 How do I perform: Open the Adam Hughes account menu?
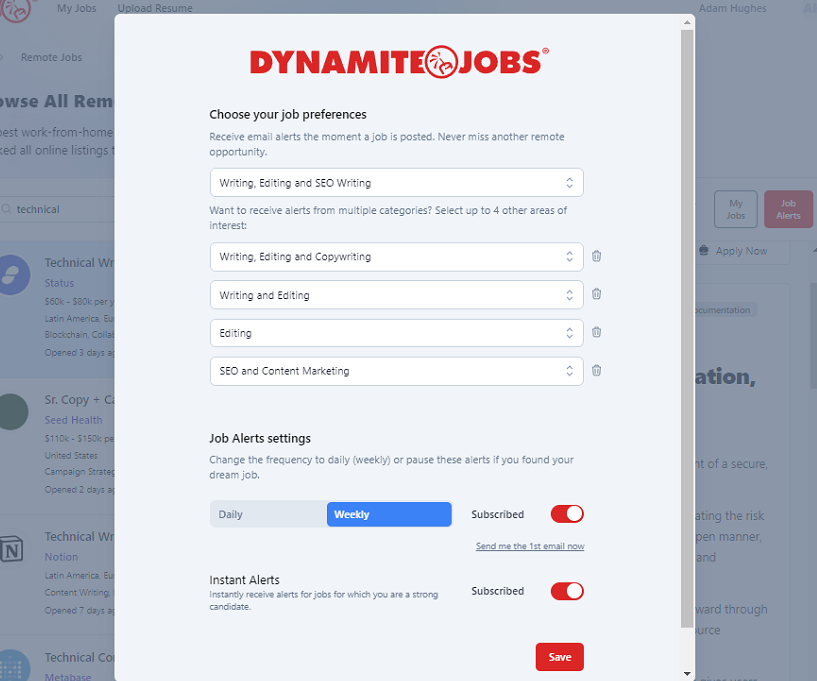click(732, 8)
